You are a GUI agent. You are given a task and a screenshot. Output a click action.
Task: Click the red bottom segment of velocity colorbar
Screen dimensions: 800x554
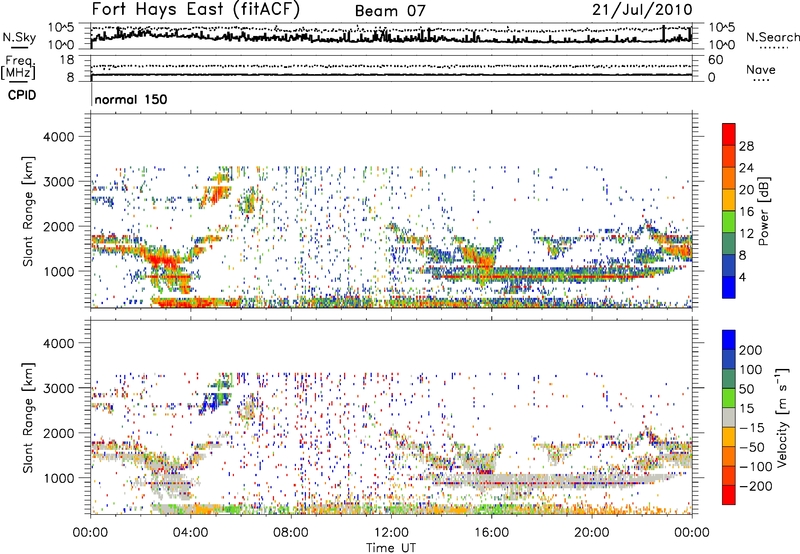point(729,495)
